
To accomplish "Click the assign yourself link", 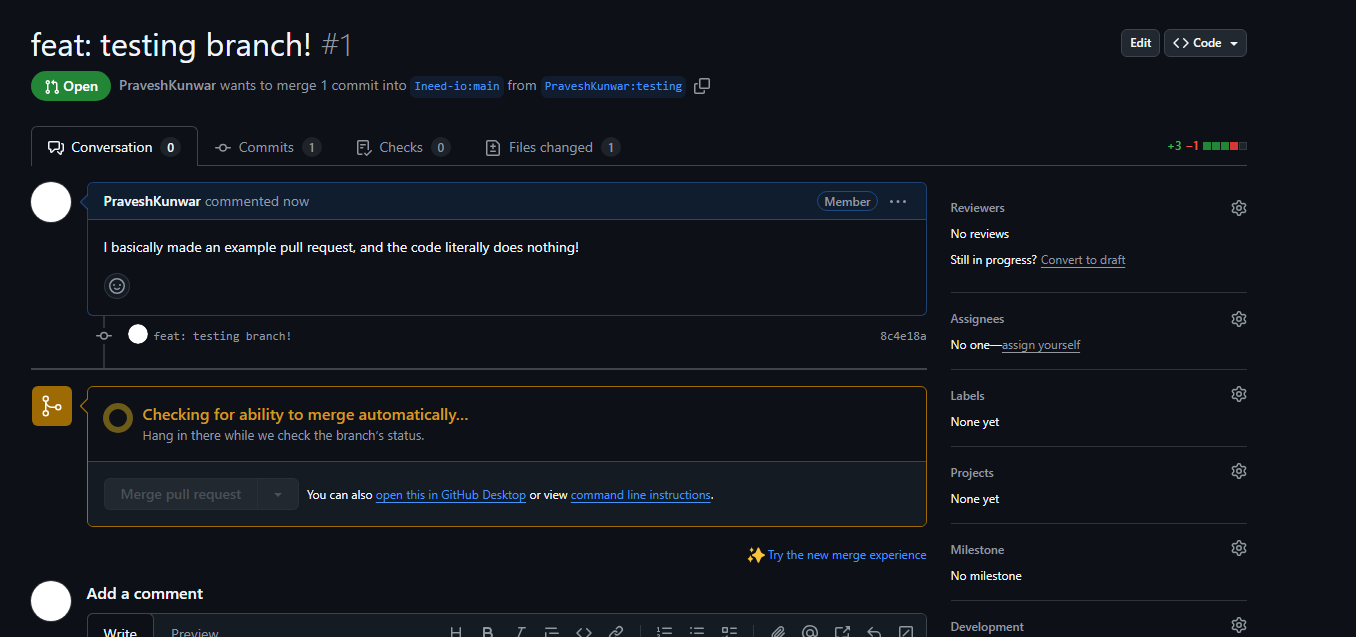I will tap(1041, 345).
